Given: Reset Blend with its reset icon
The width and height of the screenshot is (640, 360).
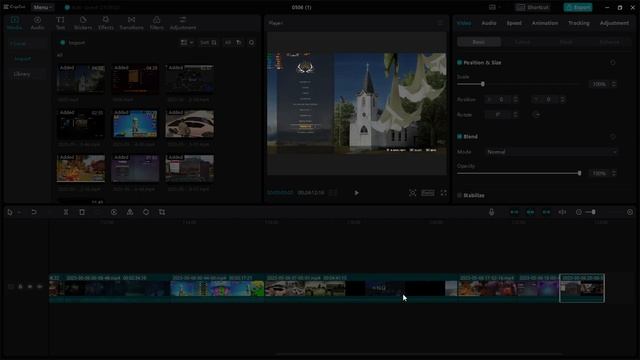Looking at the screenshot, I should click(613, 136).
